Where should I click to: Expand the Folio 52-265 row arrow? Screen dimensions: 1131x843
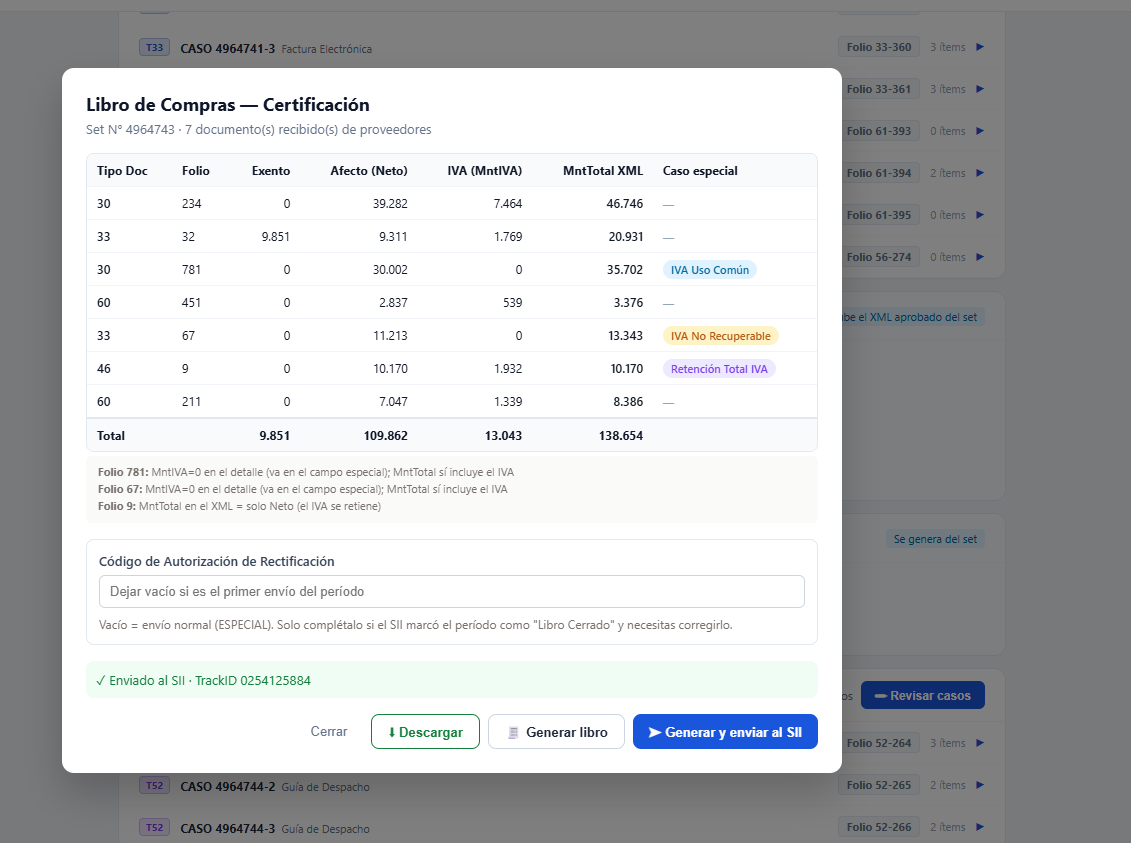[980, 785]
